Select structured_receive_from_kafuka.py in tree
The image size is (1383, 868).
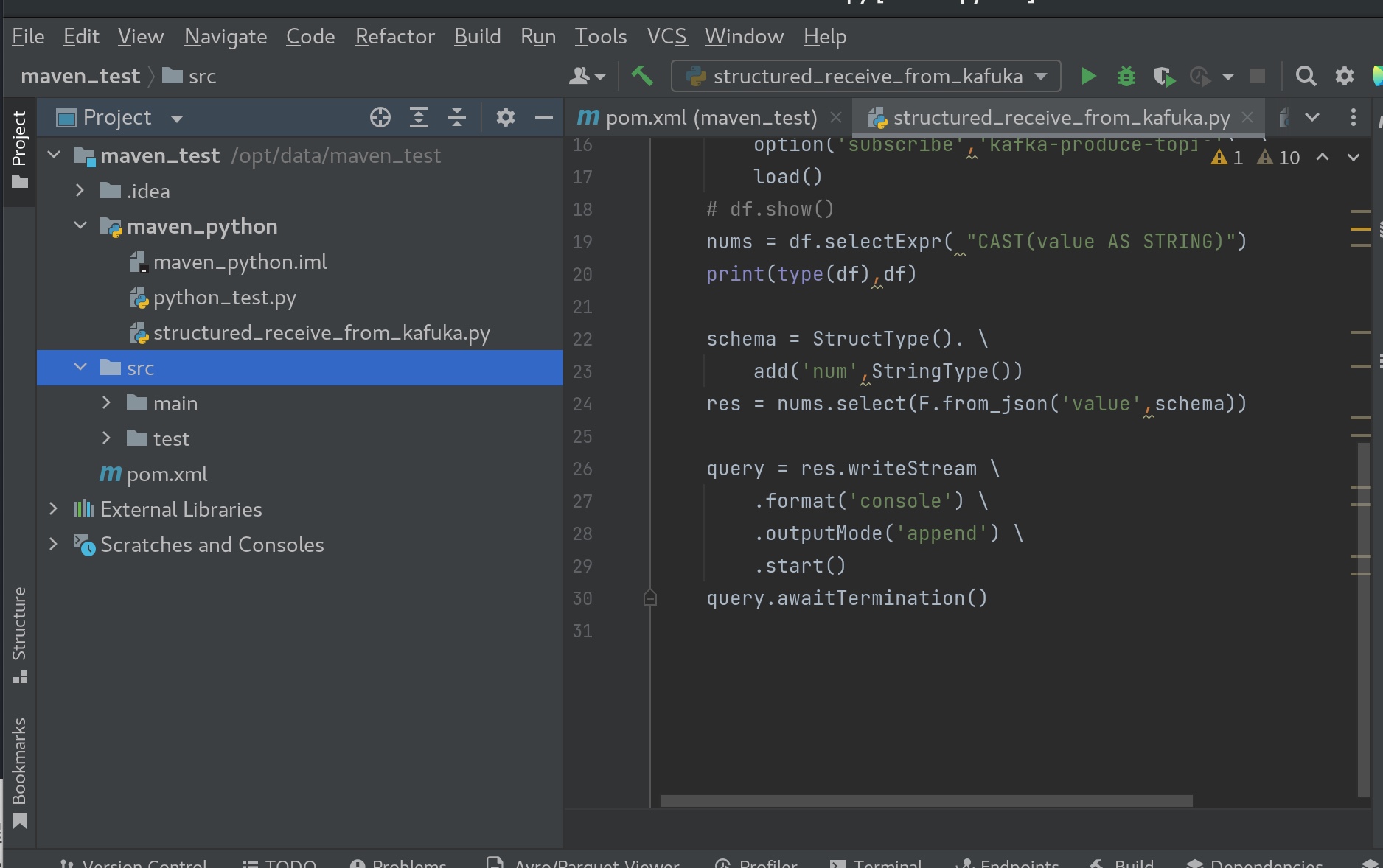click(x=321, y=332)
